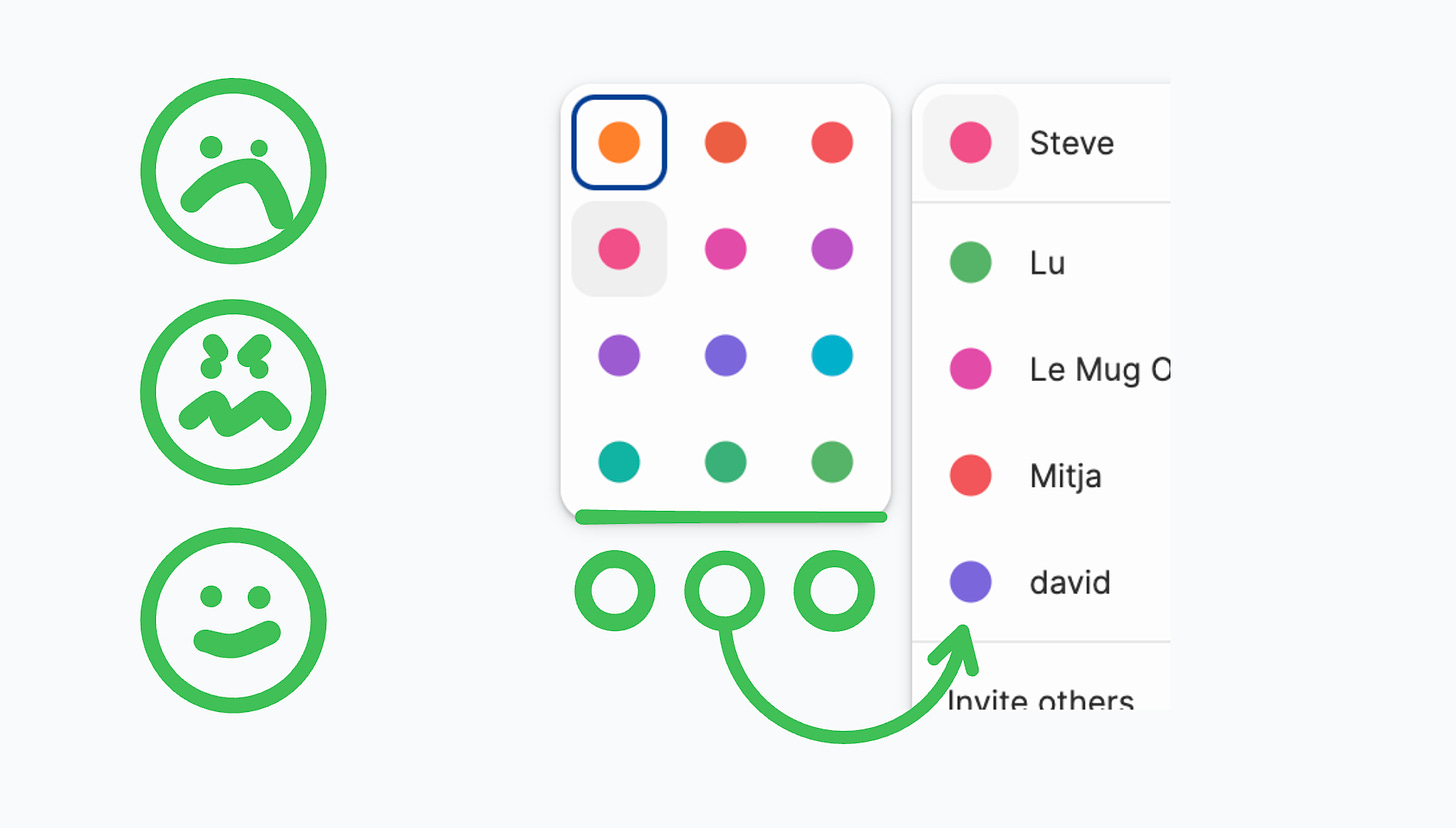Click user Mitja in the list
The image size is (1456, 828).
click(1041, 475)
